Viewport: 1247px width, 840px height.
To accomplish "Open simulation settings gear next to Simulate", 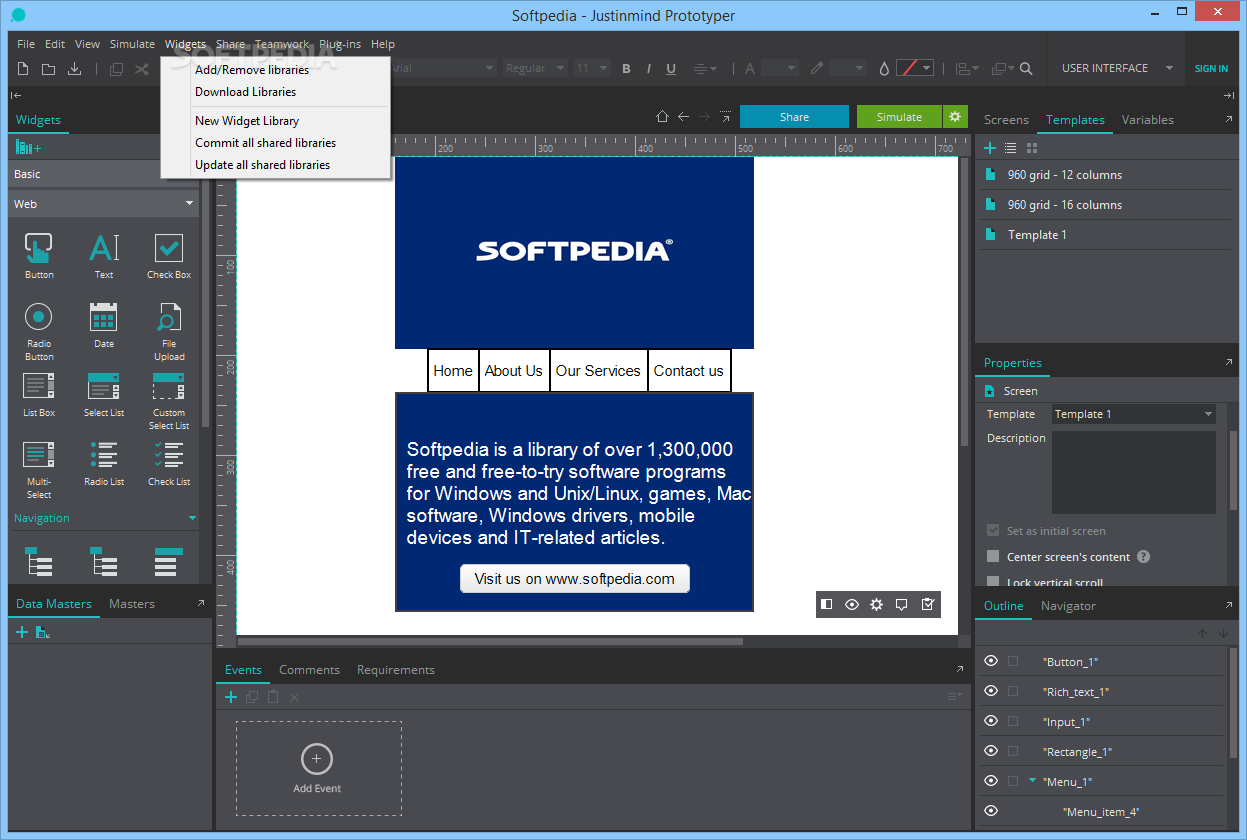I will coord(955,117).
